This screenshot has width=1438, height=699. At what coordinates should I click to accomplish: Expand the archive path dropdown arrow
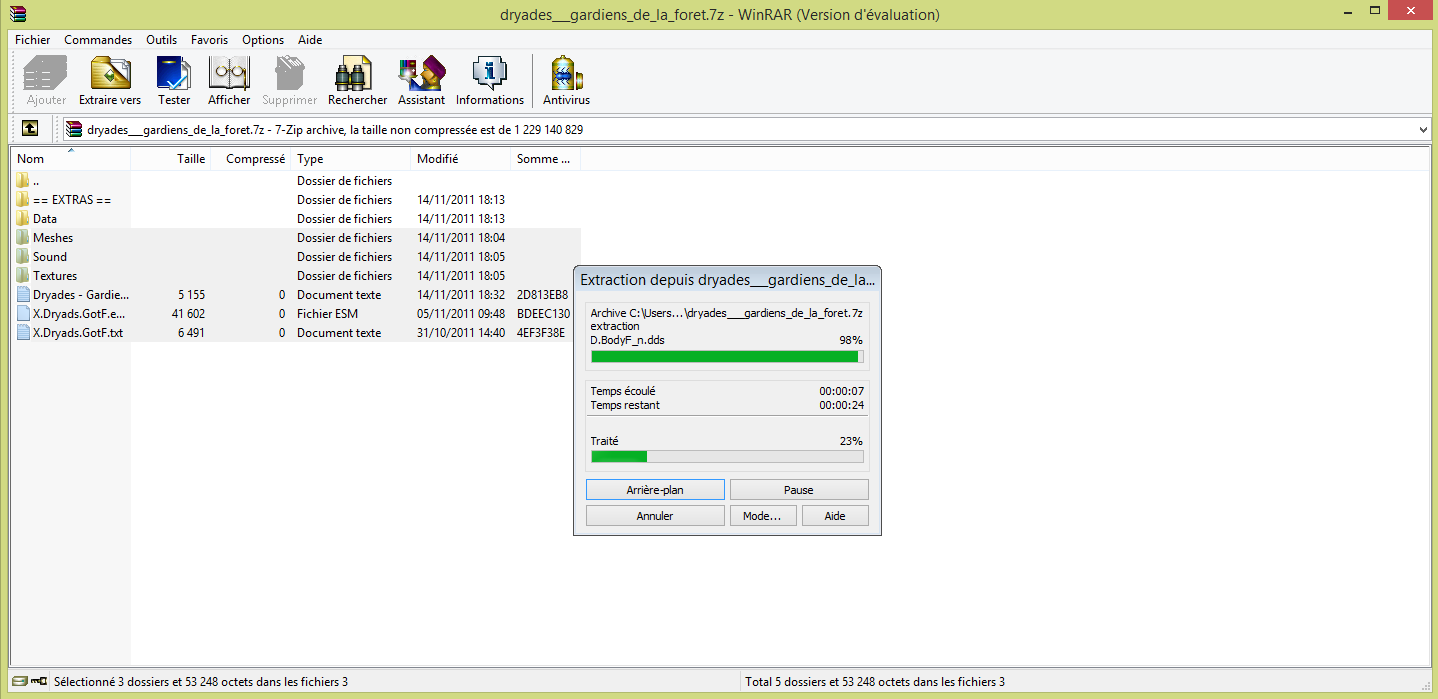click(x=1423, y=129)
